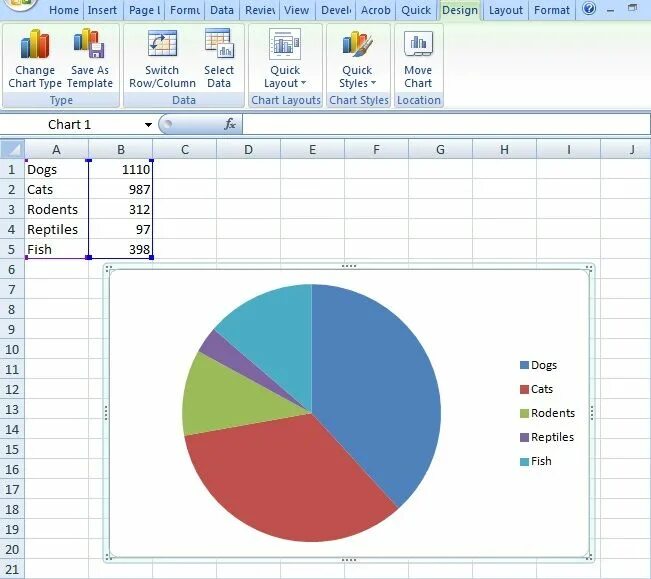Click the Reptiles legend entry text
651x579 pixels.
552,437
